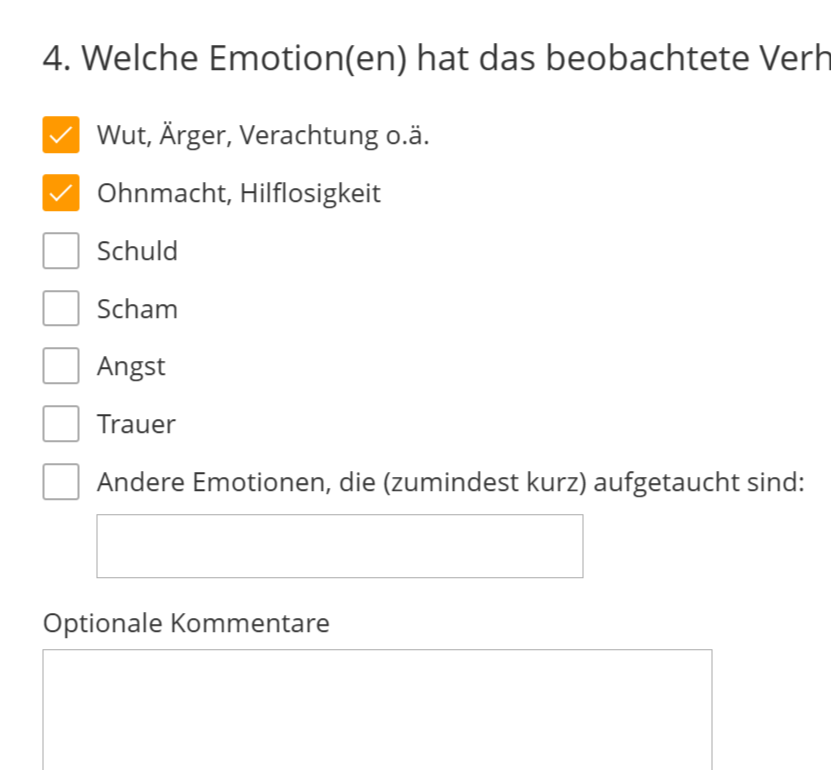The image size is (831, 770).
Task: Click the 'Trauer' option label
Action: (136, 424)
